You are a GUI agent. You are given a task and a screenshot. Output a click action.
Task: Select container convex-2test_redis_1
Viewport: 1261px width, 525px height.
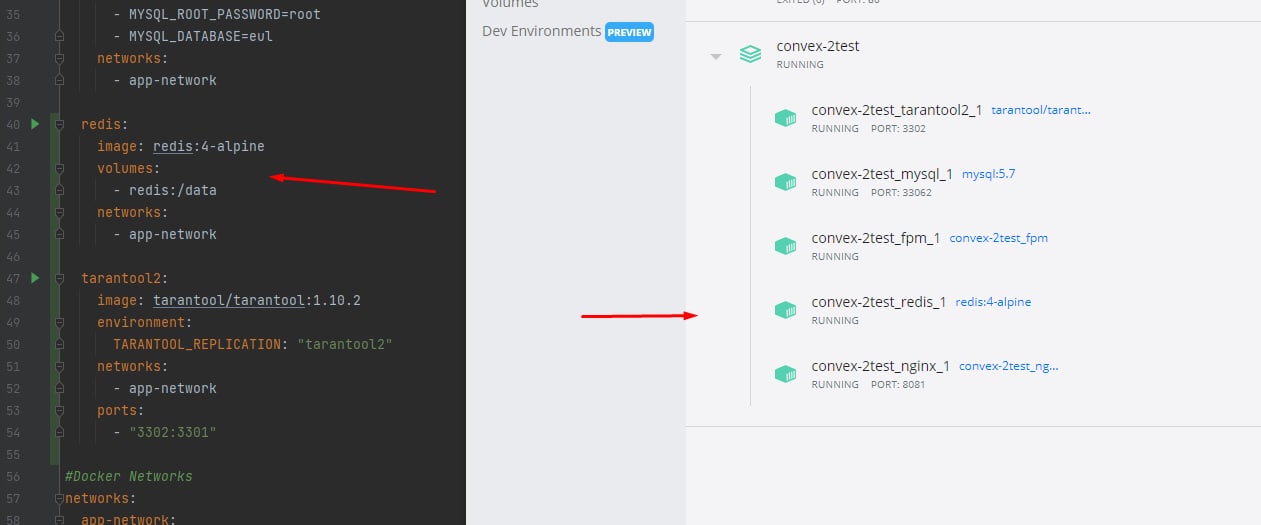[879, 302]
